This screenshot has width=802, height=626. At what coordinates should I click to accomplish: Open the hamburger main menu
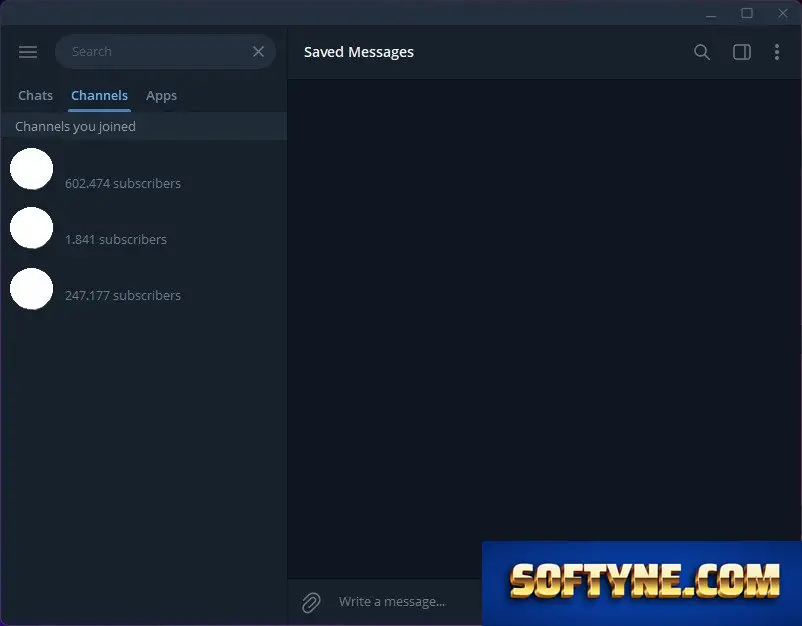(28, 52)
